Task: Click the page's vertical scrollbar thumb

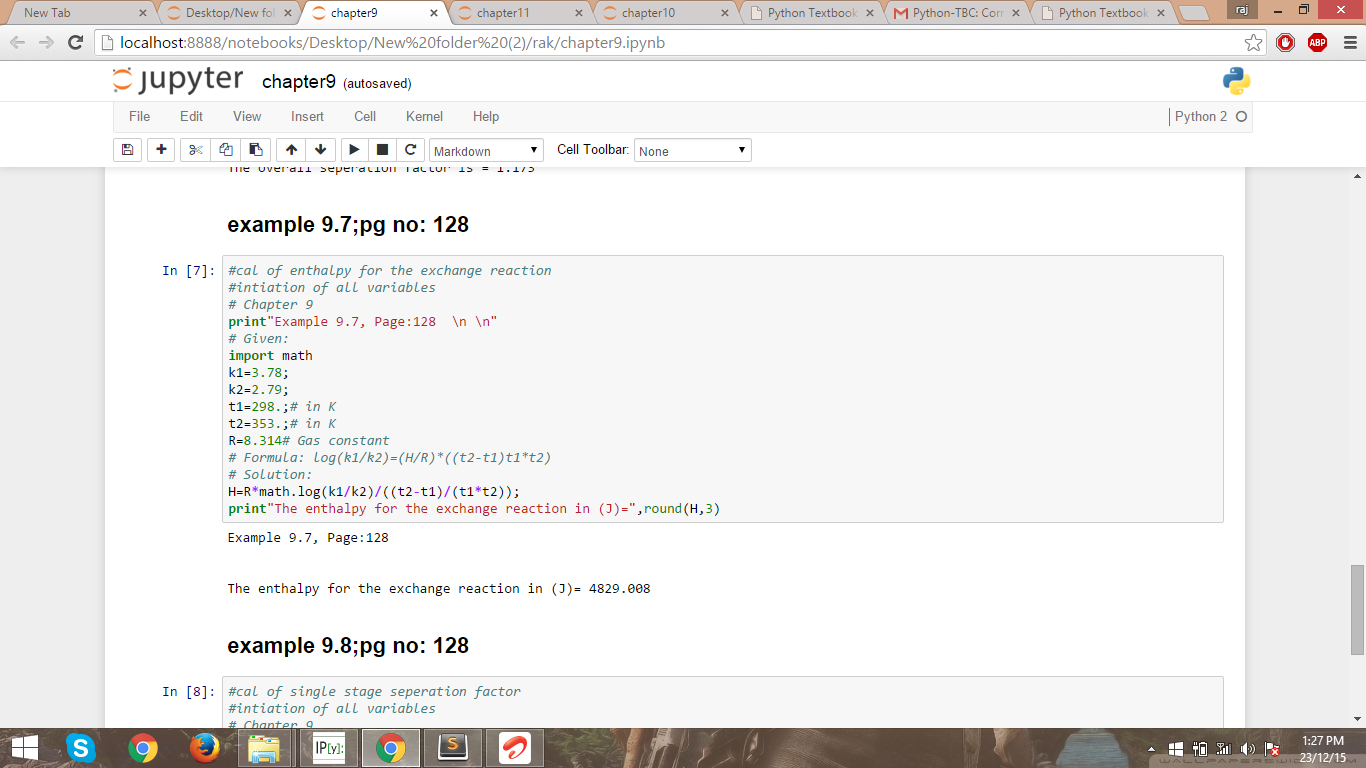Action: (1357, 609)
